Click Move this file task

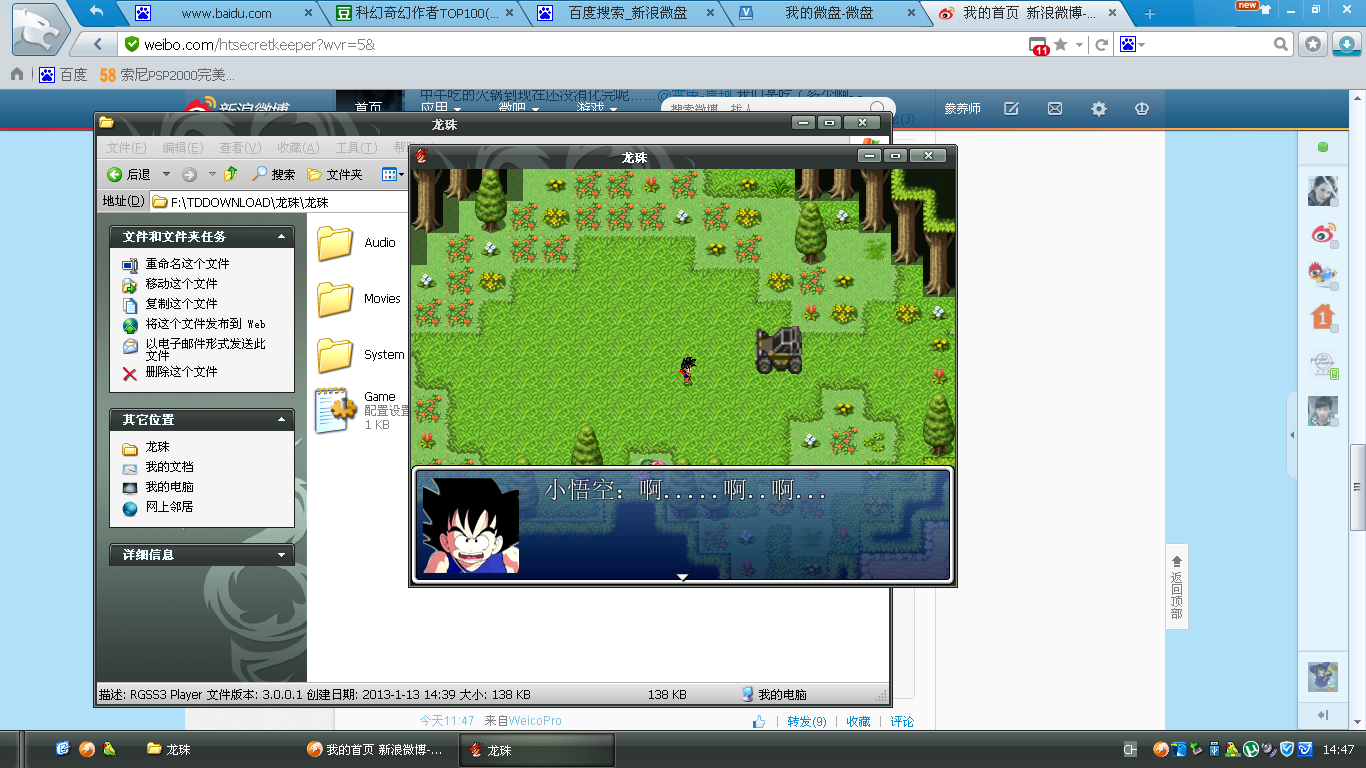pos(170,284)
